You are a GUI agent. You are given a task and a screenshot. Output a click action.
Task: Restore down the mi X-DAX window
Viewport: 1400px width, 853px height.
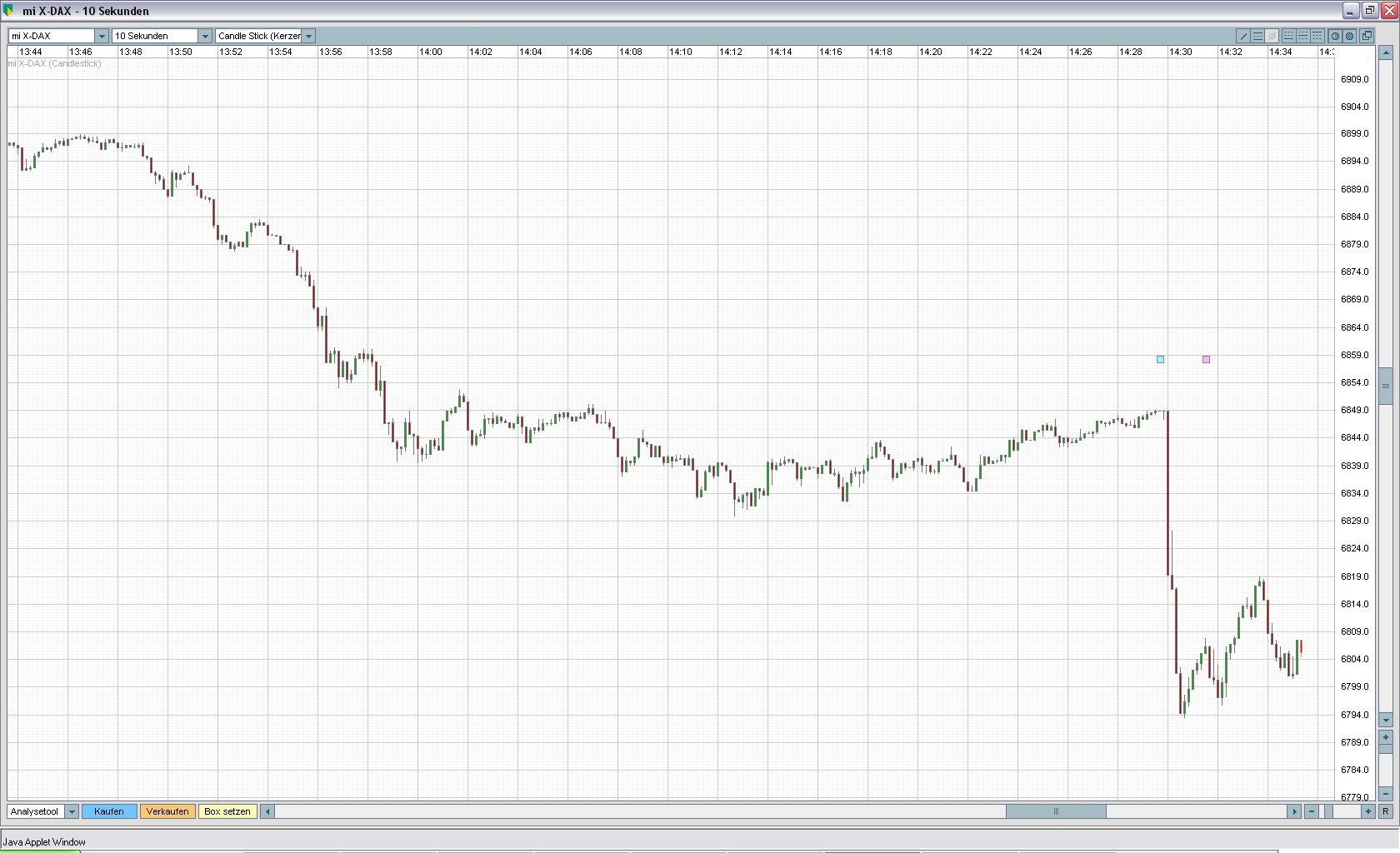[x=1369, y=10]
